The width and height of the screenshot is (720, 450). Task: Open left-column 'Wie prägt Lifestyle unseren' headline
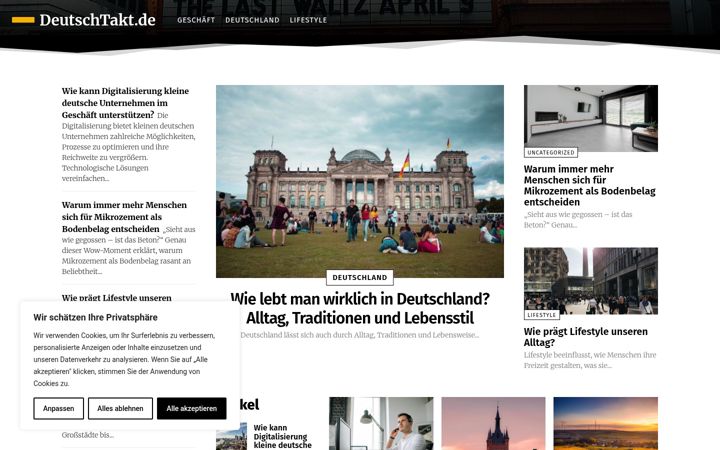[117, 298]
